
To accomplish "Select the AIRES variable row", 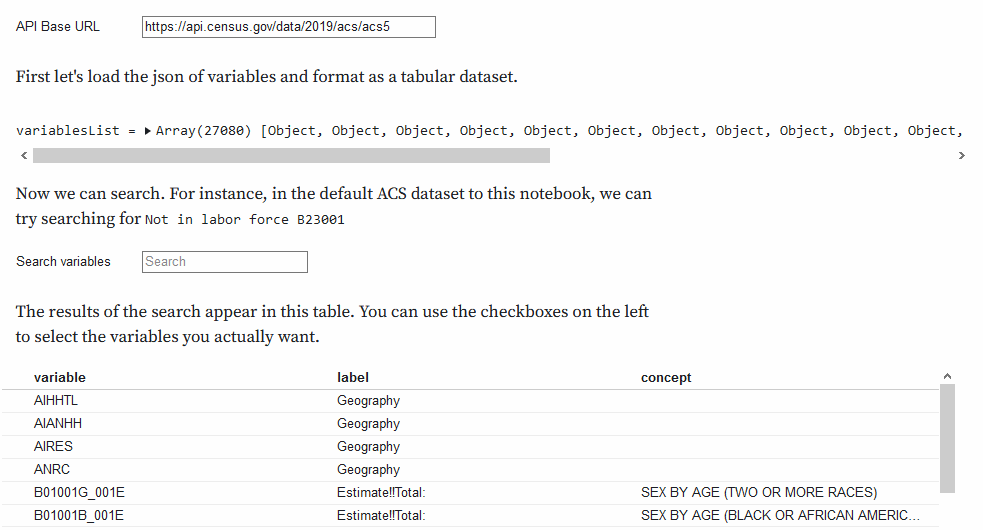I will 470,447.
